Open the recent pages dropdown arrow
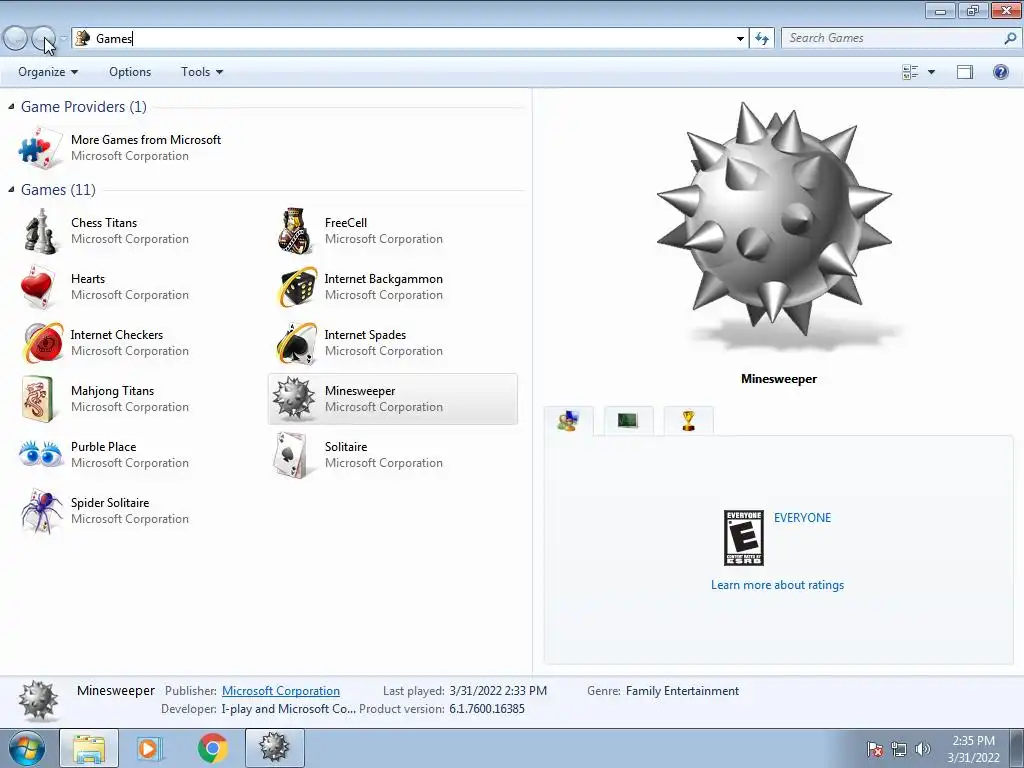Image resolution: width=1024 pixels, height=768 pixels. click(63, 39)
